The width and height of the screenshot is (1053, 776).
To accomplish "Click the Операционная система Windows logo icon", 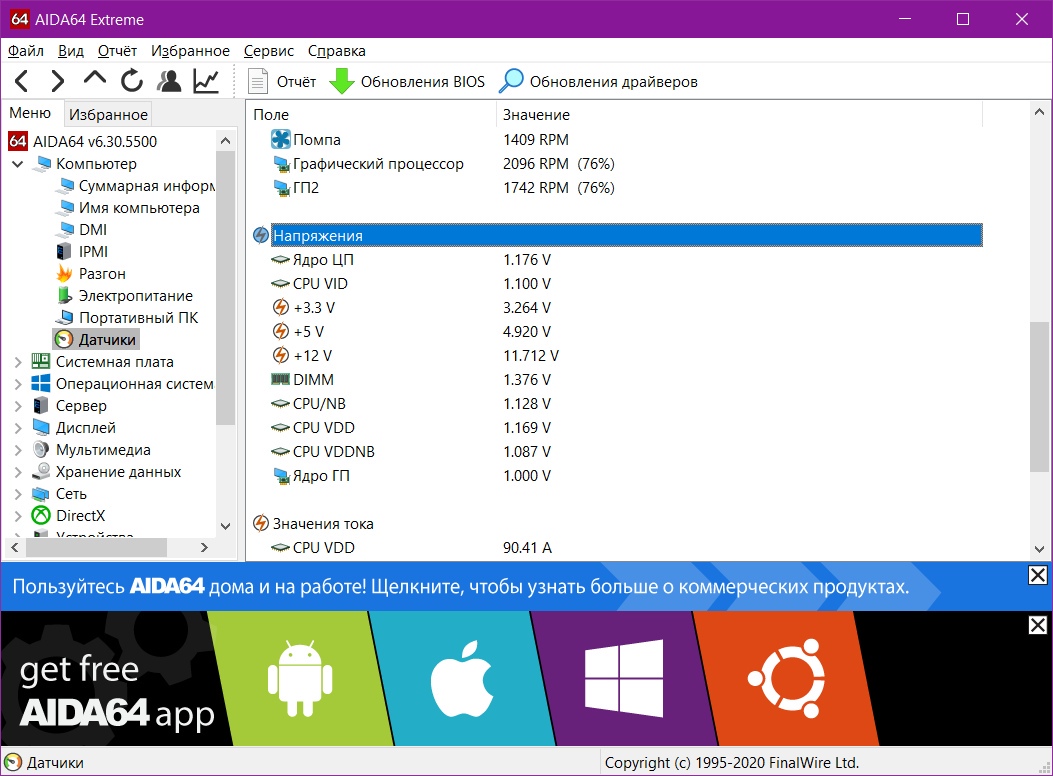I will [x=41, y=384].
